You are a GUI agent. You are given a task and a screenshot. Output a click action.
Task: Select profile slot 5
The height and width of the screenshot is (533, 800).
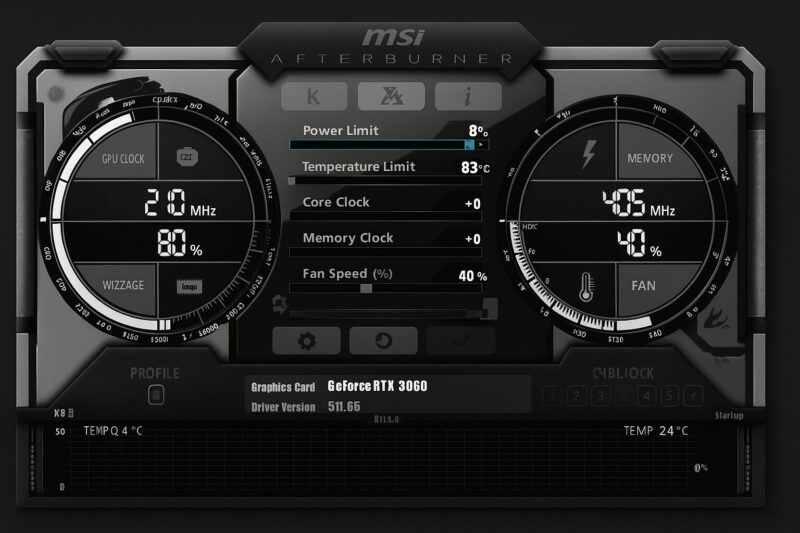(669, 396)
